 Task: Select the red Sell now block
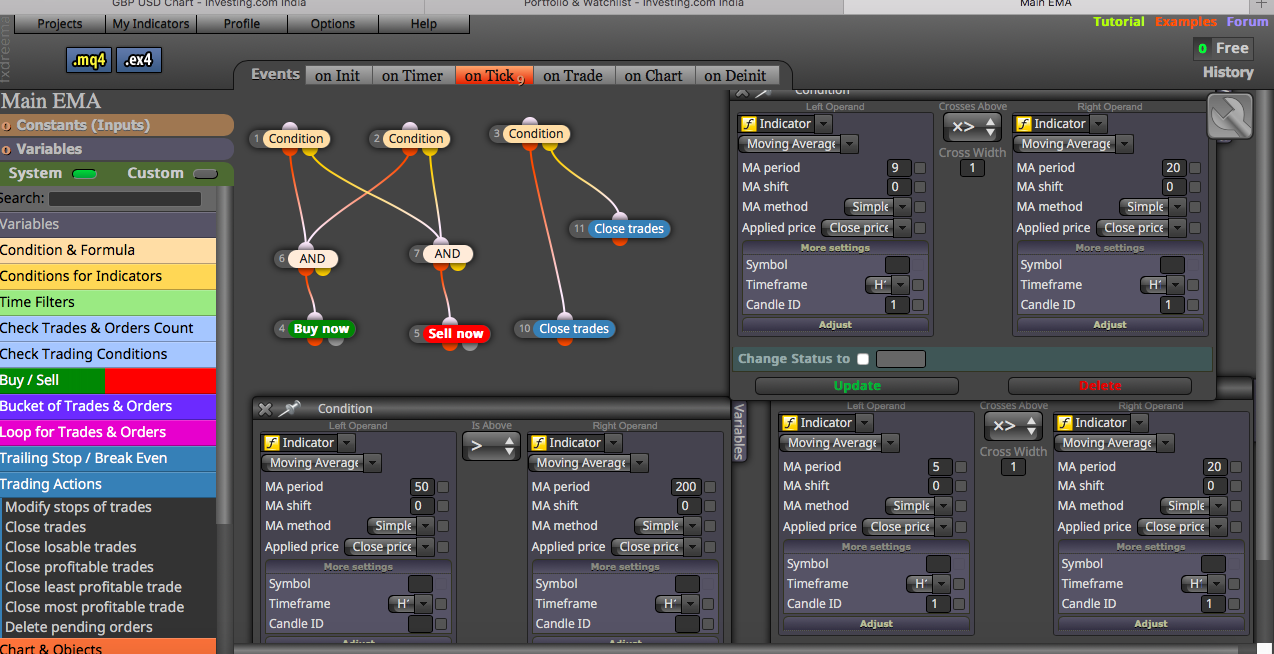click(x=455, y=334)
